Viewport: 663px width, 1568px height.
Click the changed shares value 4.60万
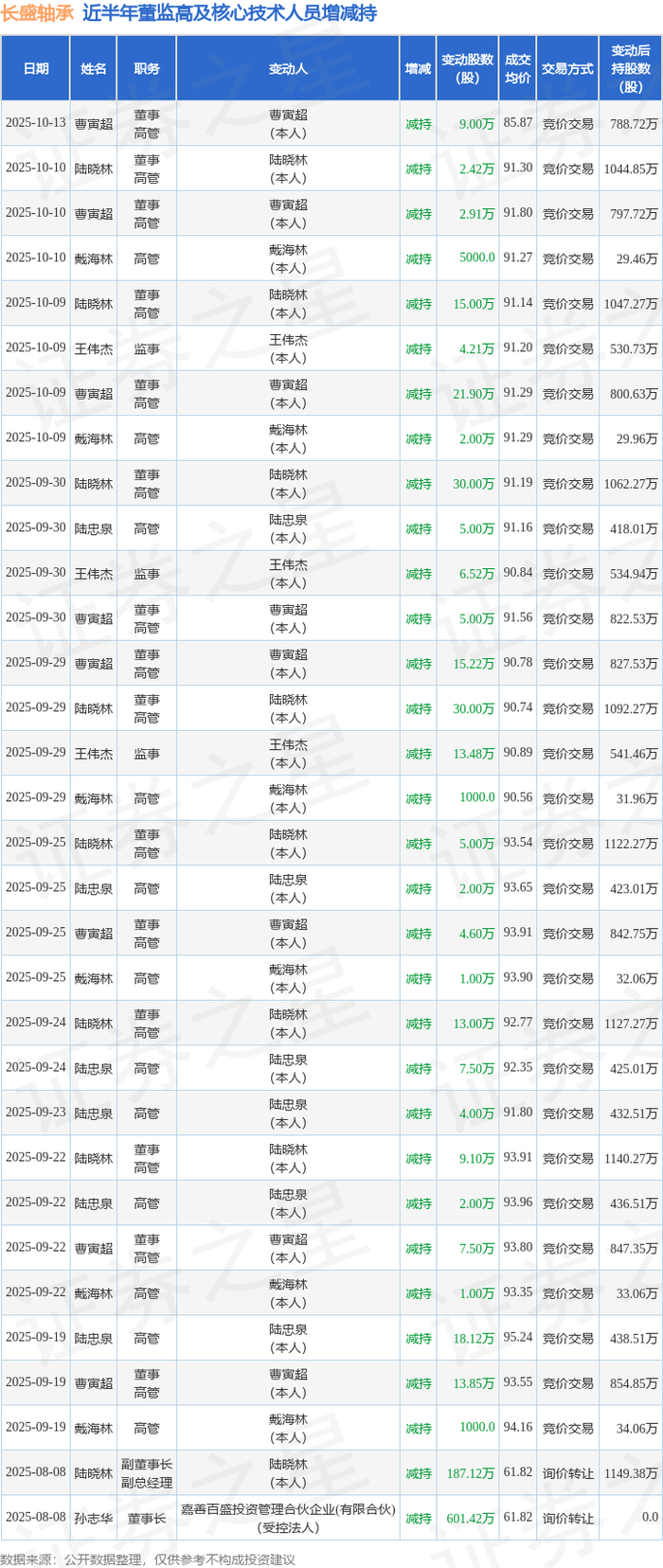(x=476, y=933)
